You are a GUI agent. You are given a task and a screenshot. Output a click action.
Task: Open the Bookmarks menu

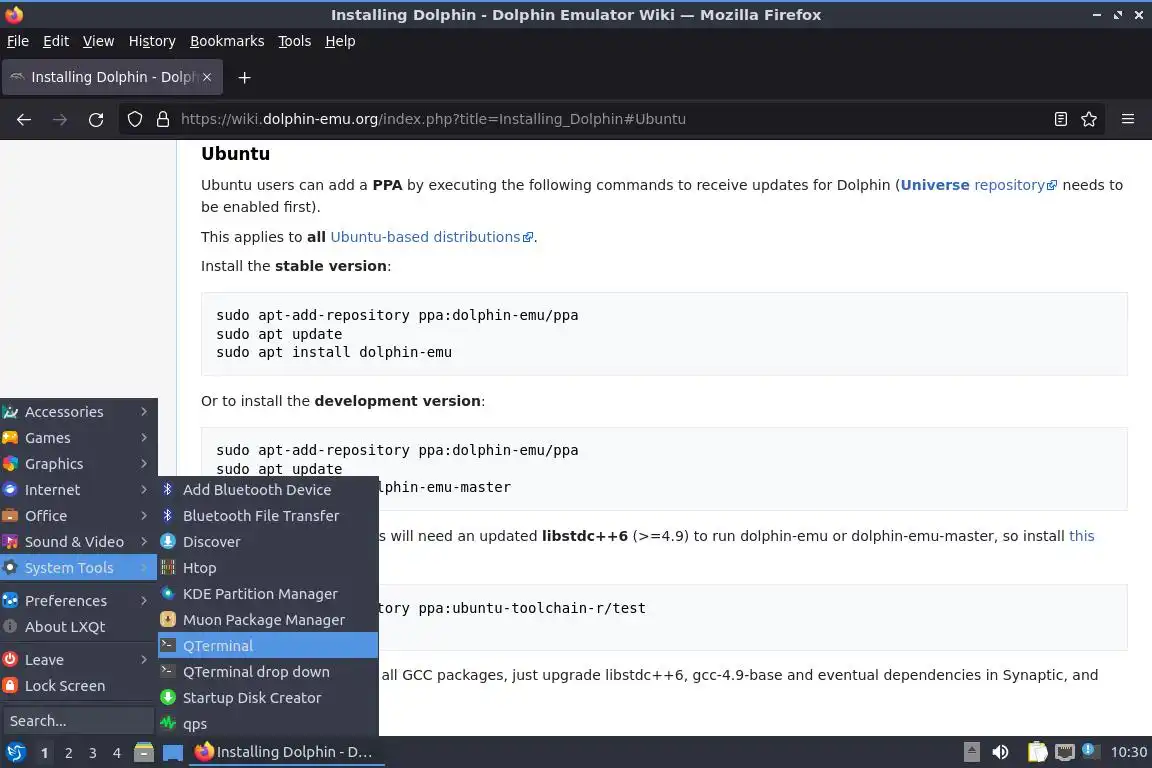(227, 41)
